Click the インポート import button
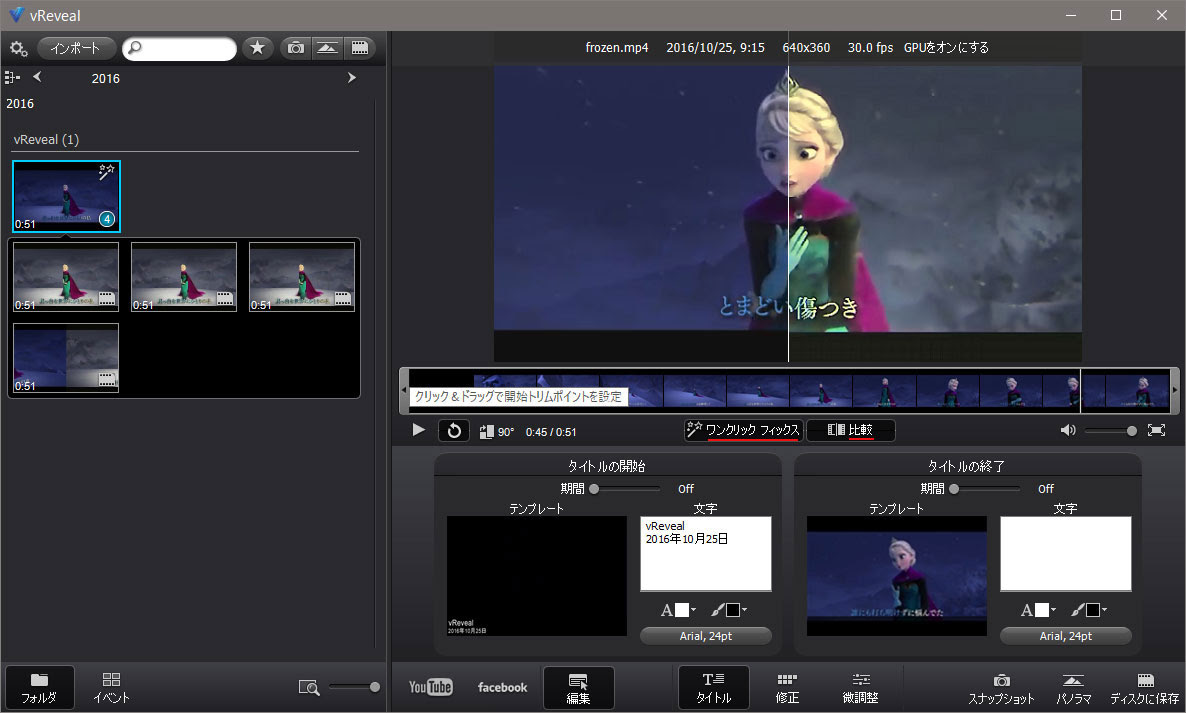 [76, 48]
